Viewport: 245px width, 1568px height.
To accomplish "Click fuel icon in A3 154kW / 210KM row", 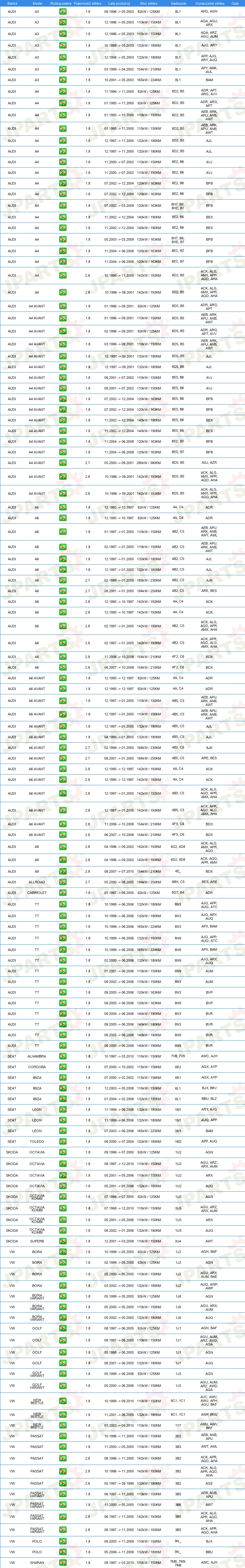I will pos(63,69).
